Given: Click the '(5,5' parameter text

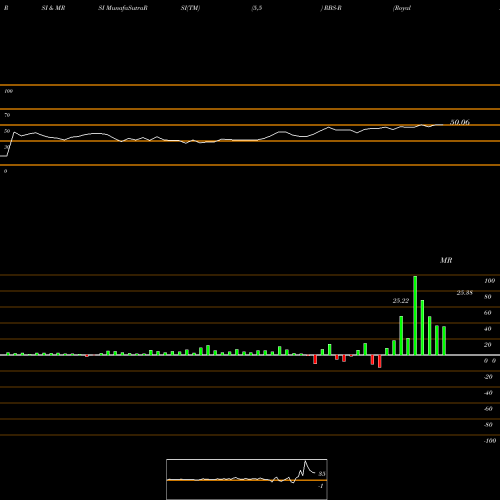Looking at the screenshot, I should 257,8.
